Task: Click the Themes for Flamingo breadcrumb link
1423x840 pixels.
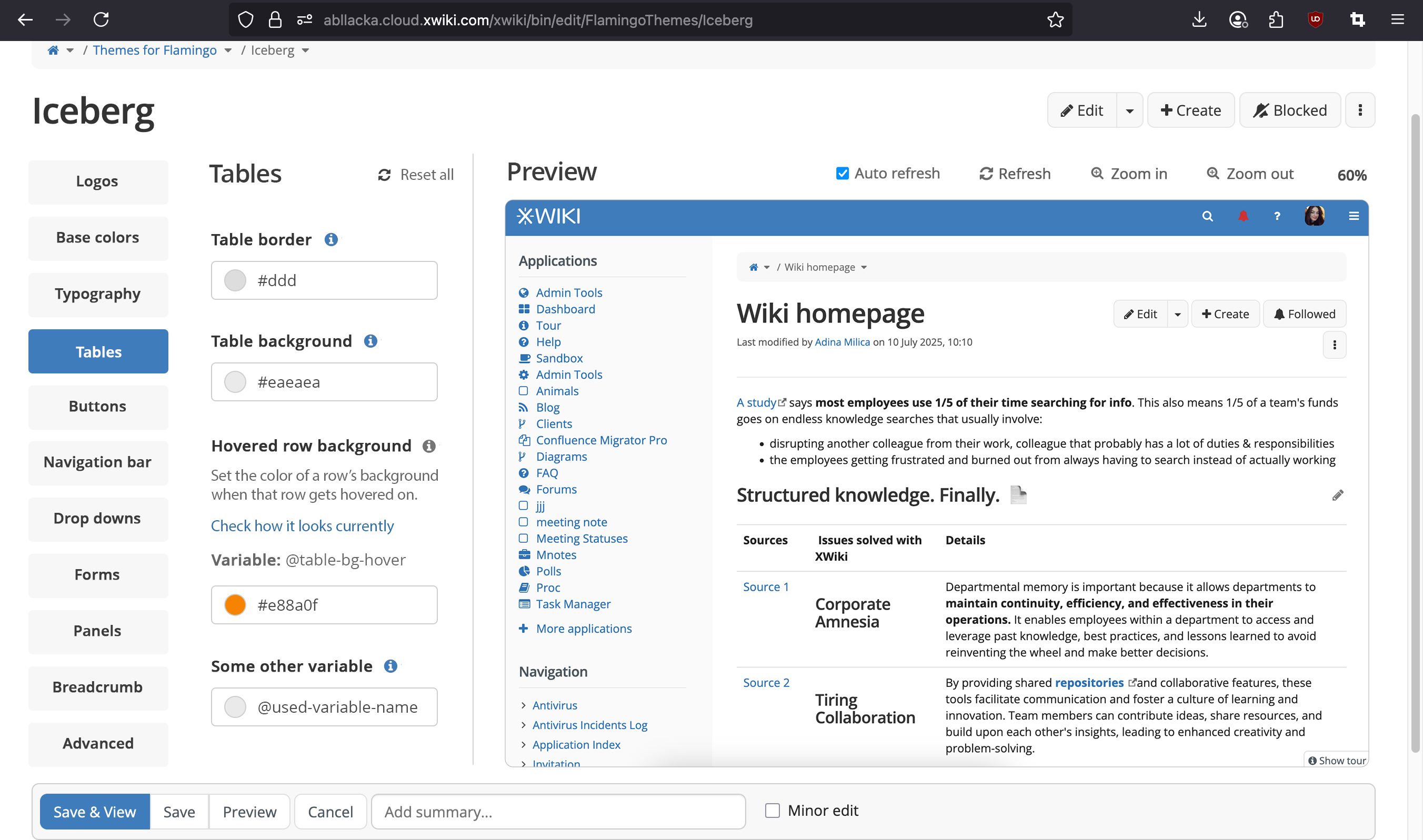Action: coord(155,50)
